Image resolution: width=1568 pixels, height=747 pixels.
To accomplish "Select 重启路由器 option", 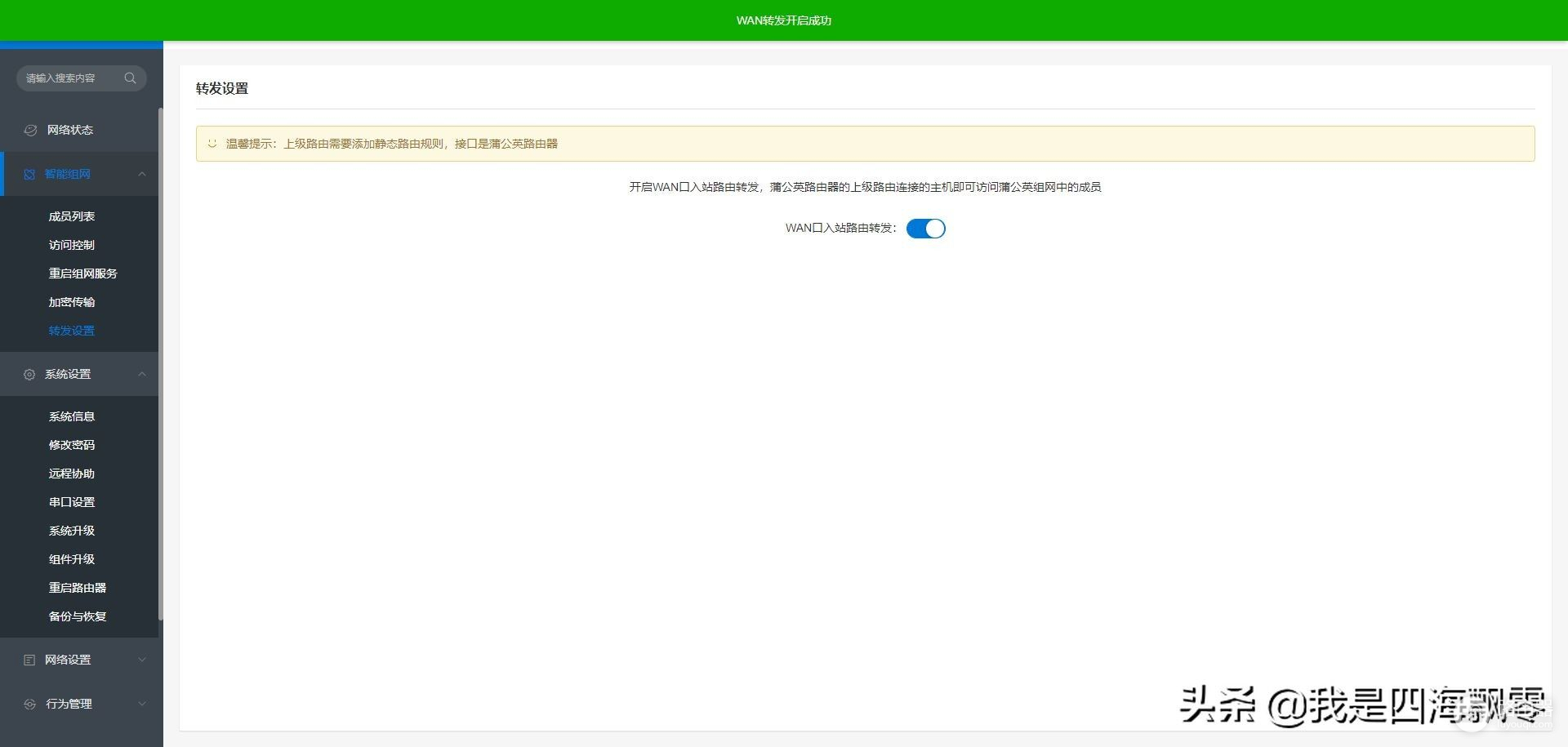I will [x=78, y=588].
